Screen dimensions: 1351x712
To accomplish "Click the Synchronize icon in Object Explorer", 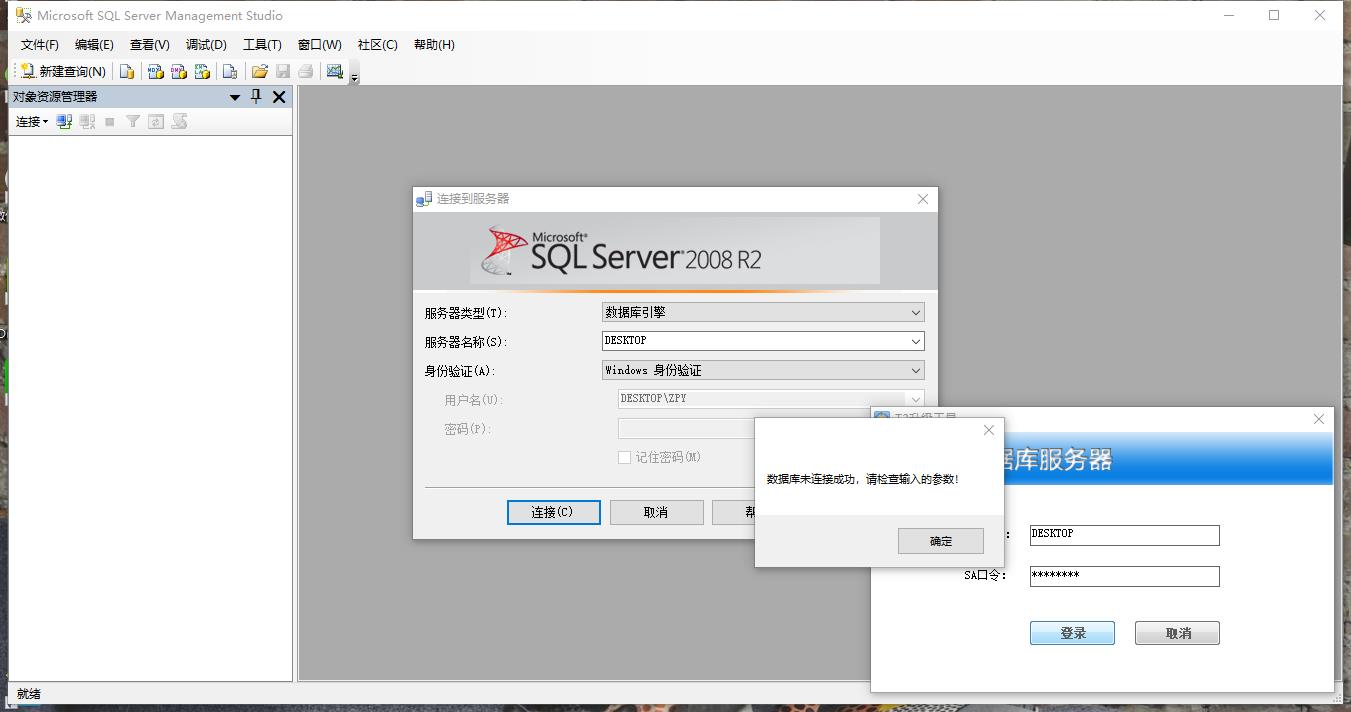I will click(179, 122).
